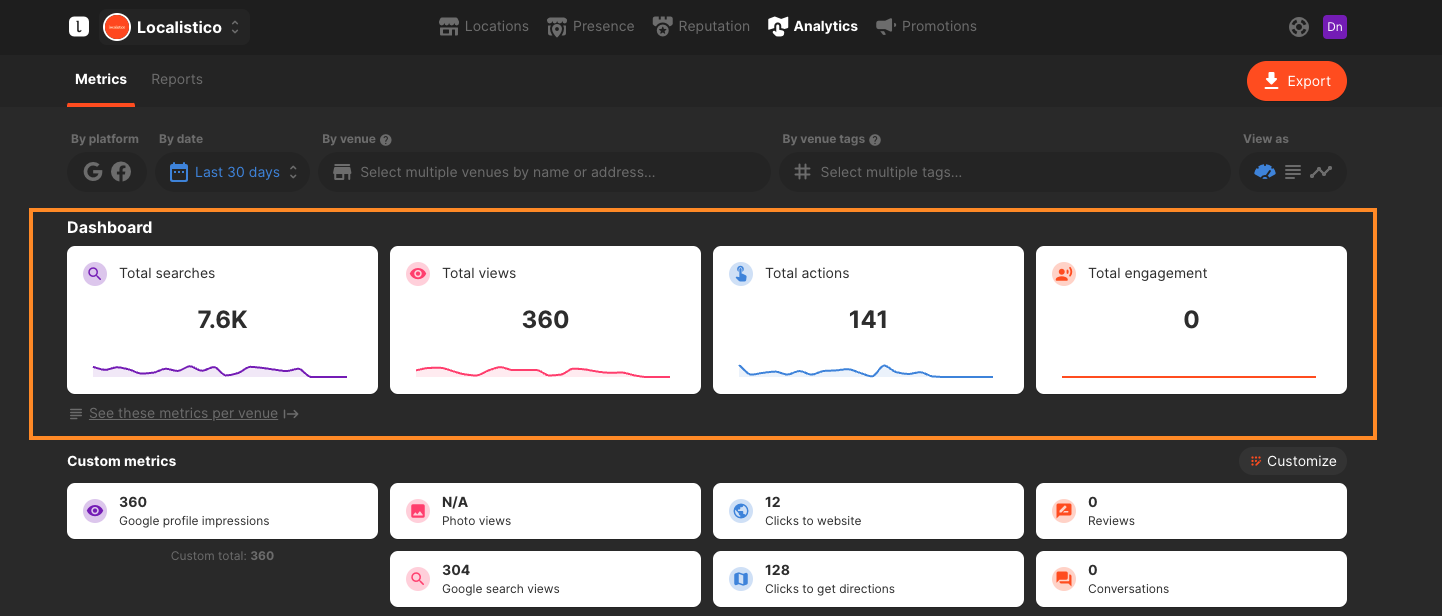Click the venue search input field

coord(545,172)
